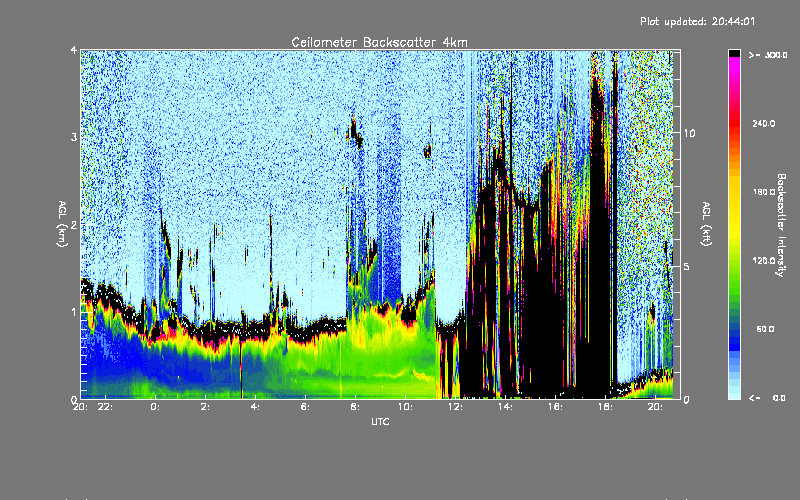Click the "<= 0.0" colorbar minimum label
800x500 pixels.
767,398
